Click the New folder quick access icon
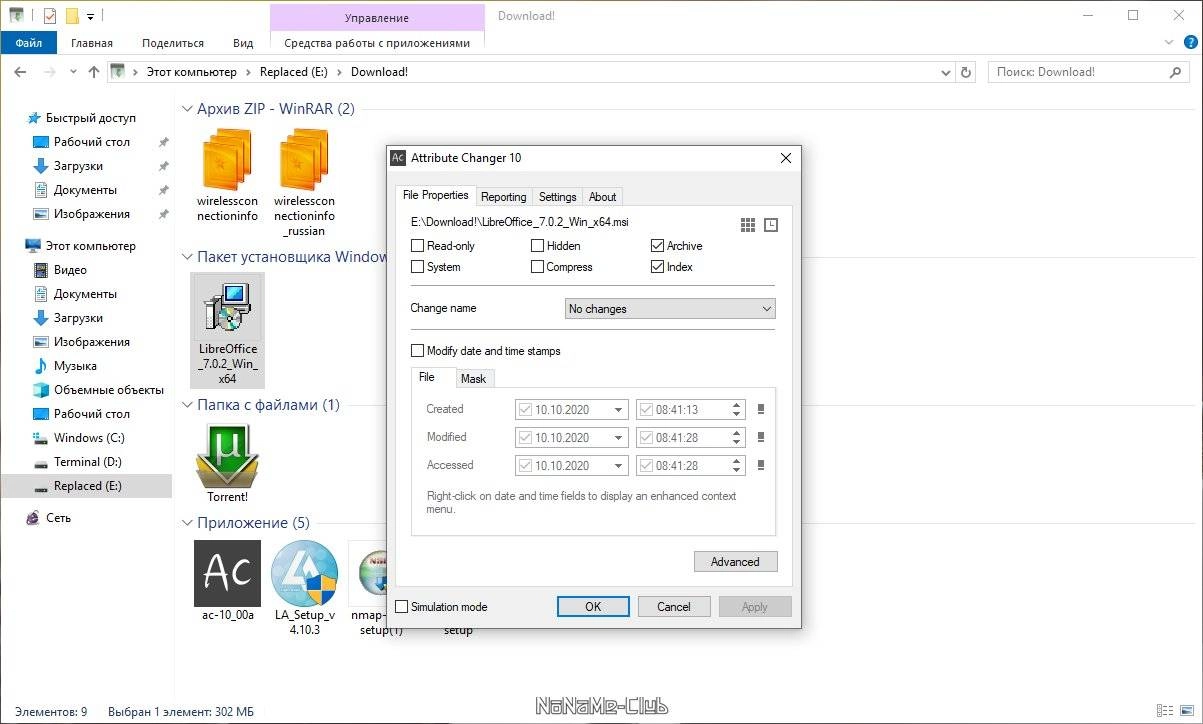This screenshot has height=724, width=1203. [72, 16]
